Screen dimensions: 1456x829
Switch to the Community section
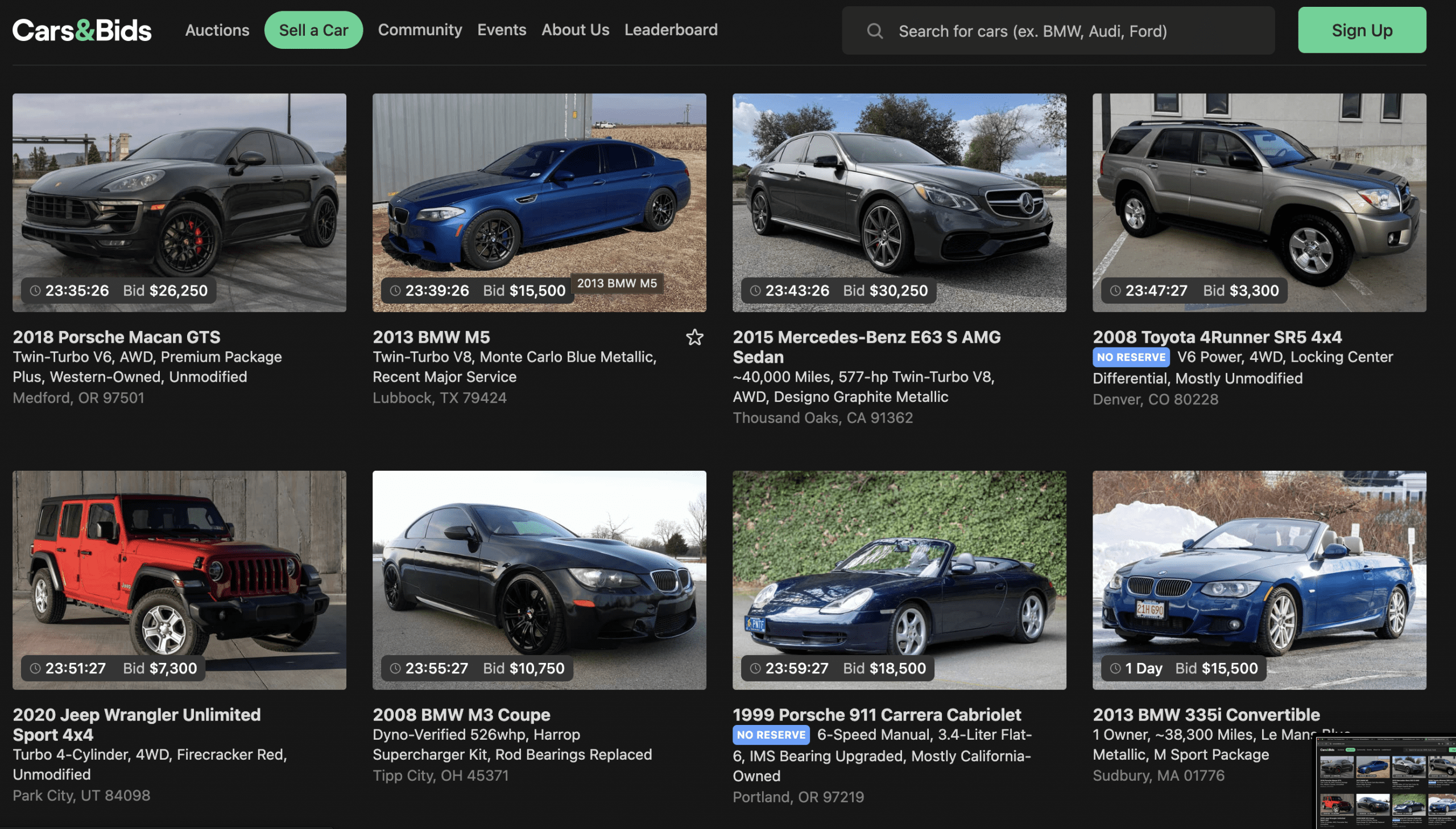click(x=420, y=30)
